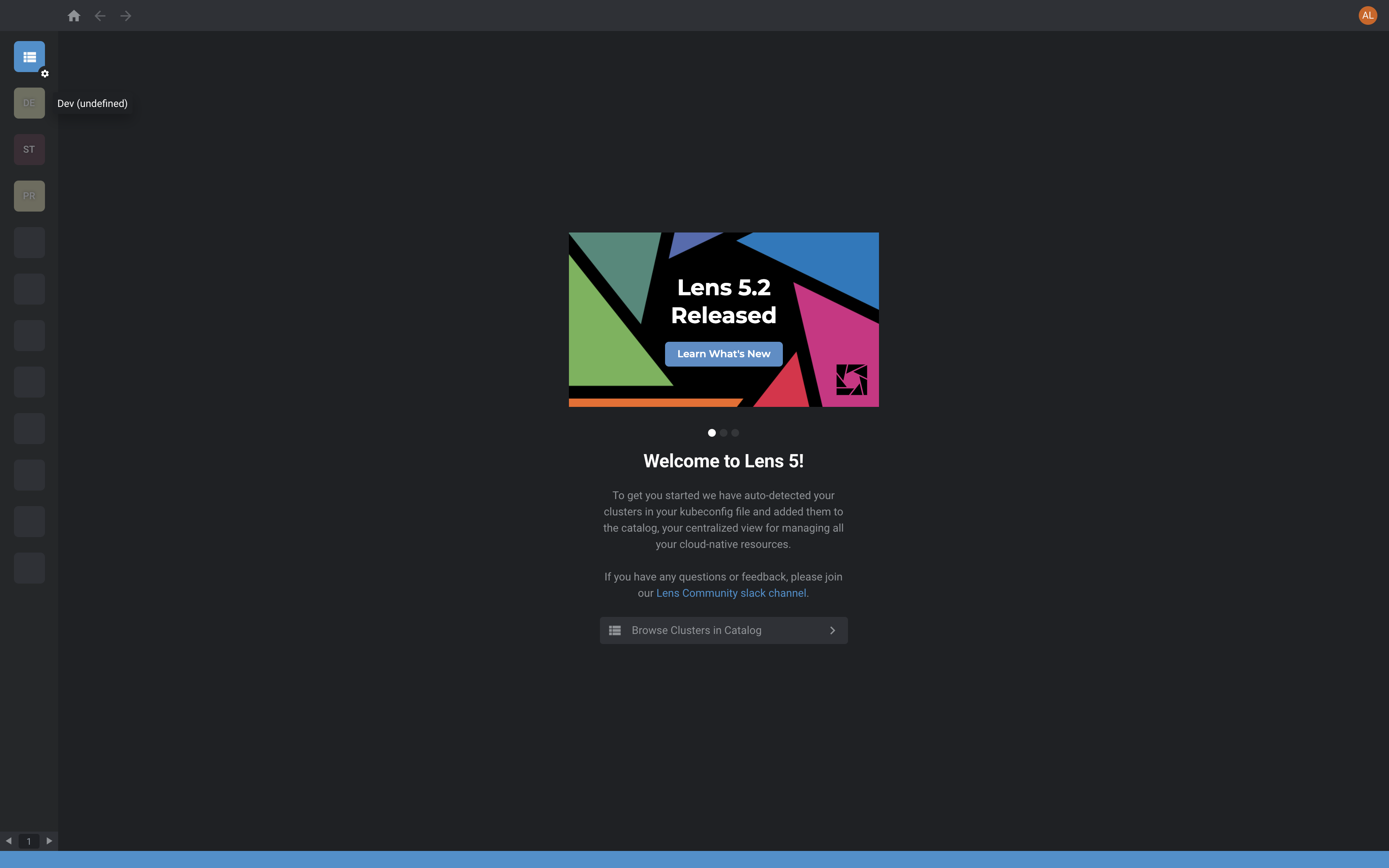
Task: Open hotbar selector number 1
Action: pos(29,841)
